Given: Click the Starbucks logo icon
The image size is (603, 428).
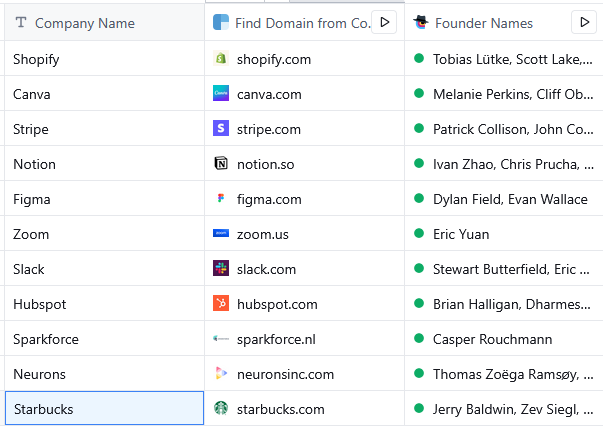Looking at the screenshot, I should [221, 408].
